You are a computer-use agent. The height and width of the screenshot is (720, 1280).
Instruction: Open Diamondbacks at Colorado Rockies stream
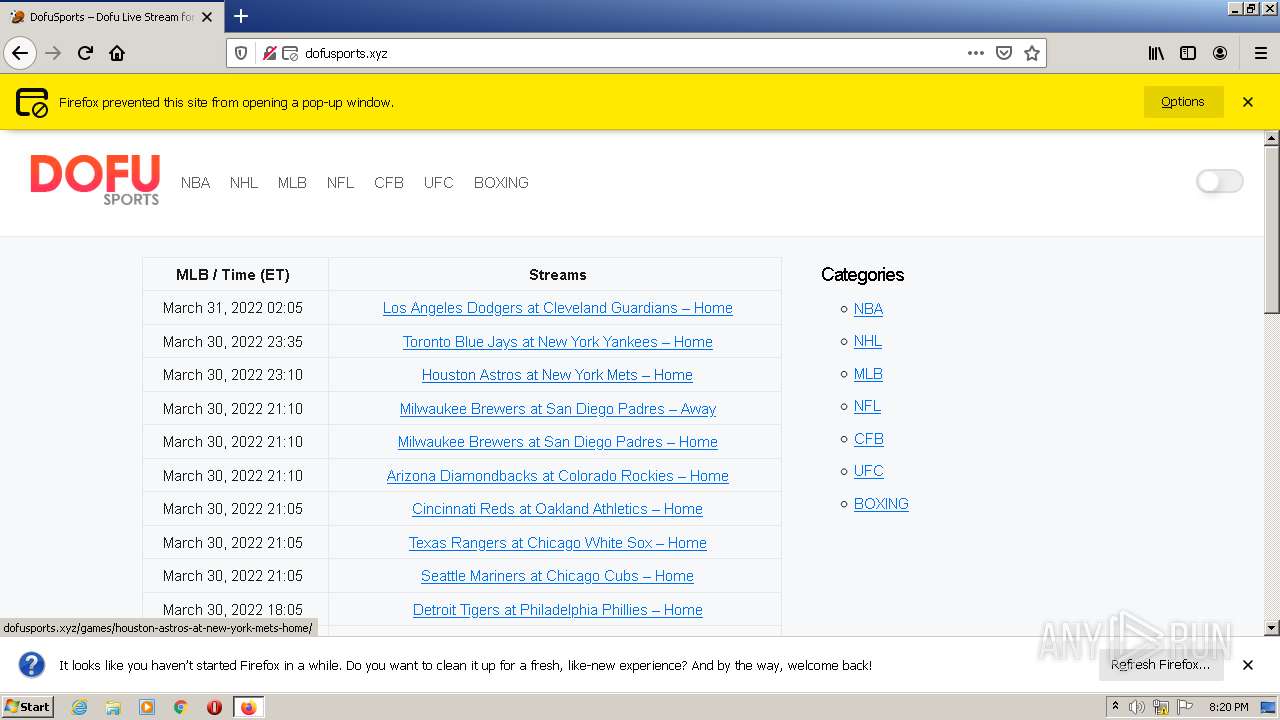point(558,476)
